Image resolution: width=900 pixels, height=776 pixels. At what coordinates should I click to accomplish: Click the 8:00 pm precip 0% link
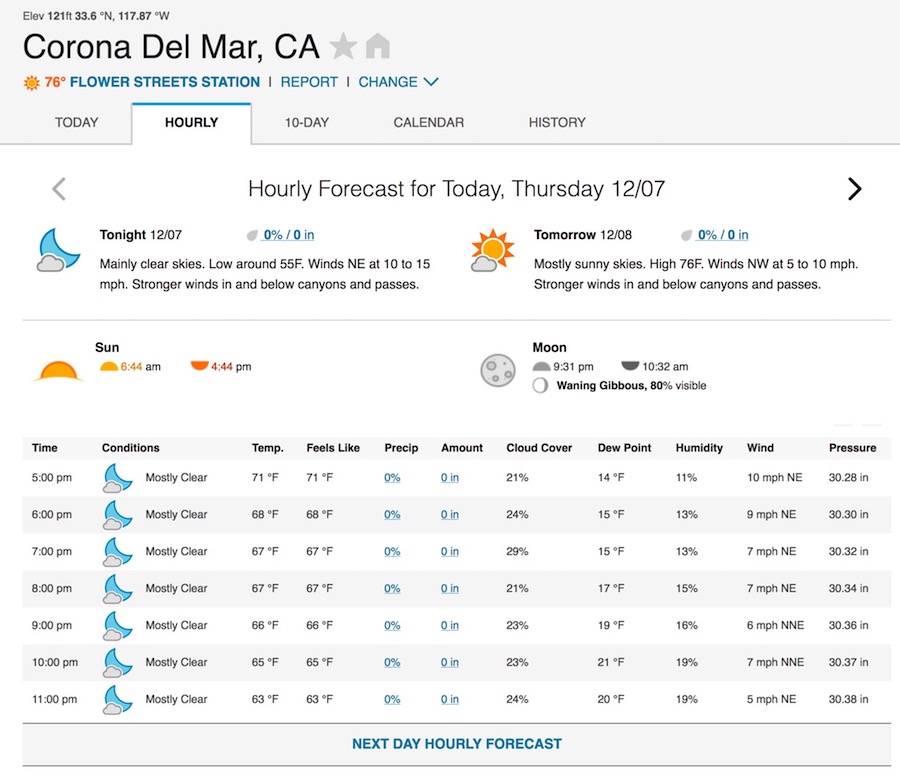(x=392, y=589)
